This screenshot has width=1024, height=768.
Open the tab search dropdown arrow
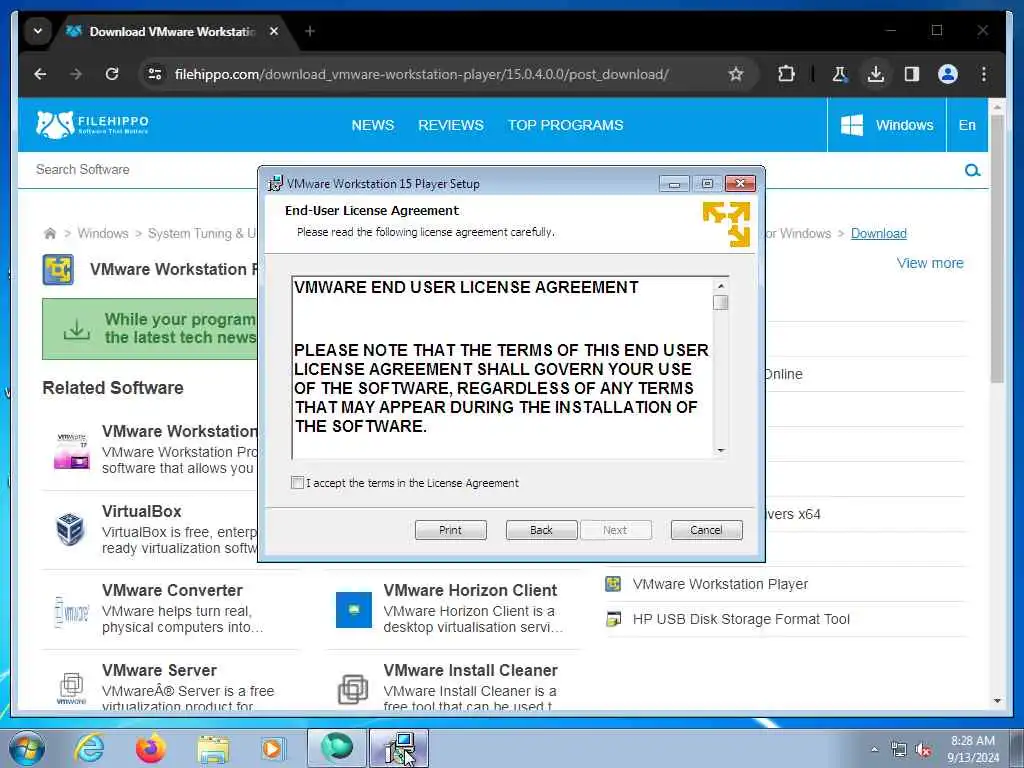38,31
